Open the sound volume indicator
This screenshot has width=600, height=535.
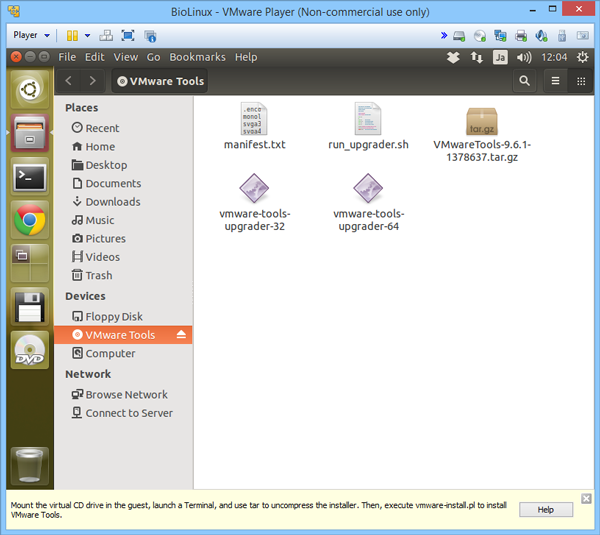[x=524, y=57]
